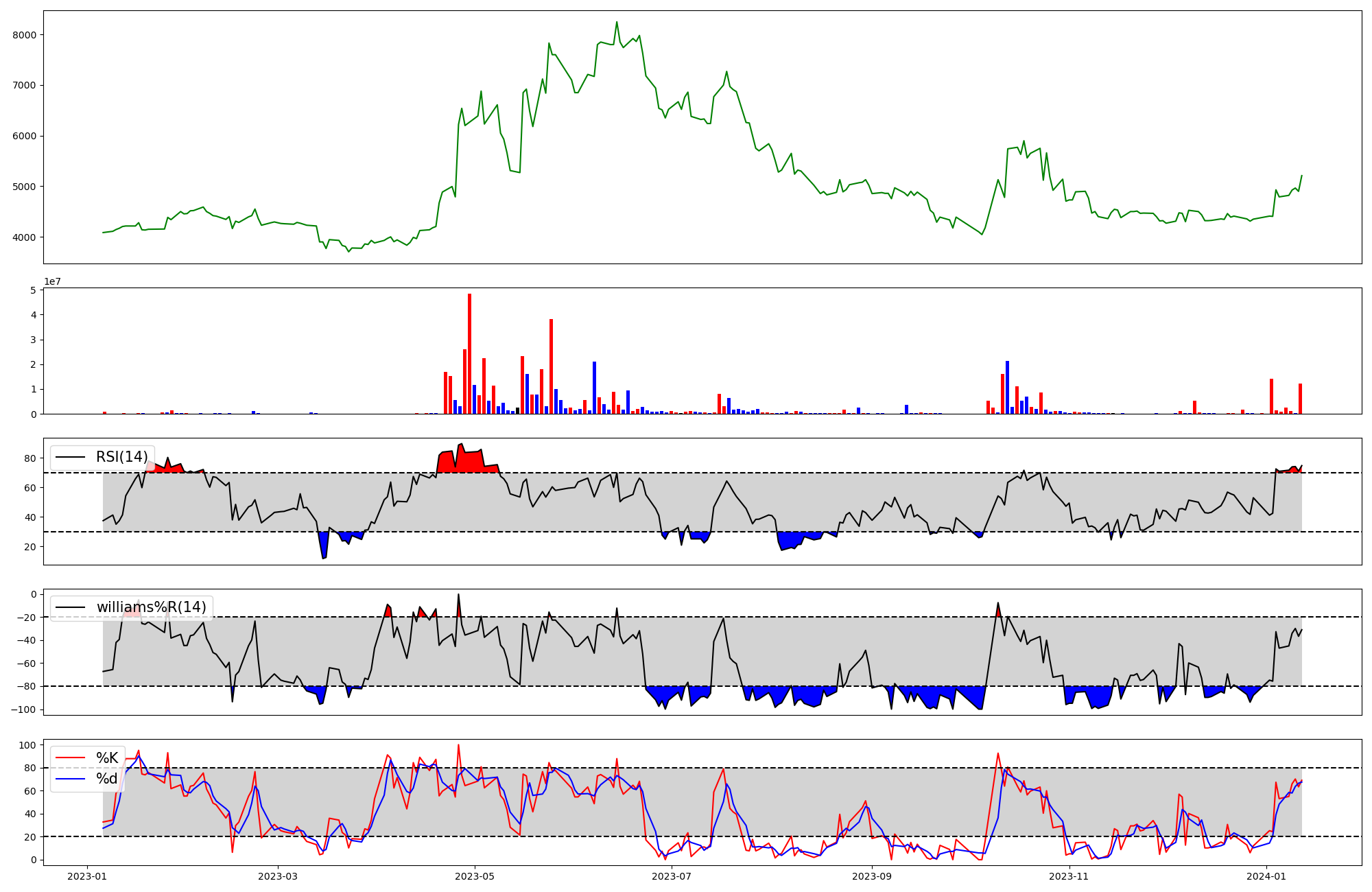
Task: Click the 2023-09 date tick label
Action: tap(871, 876)
